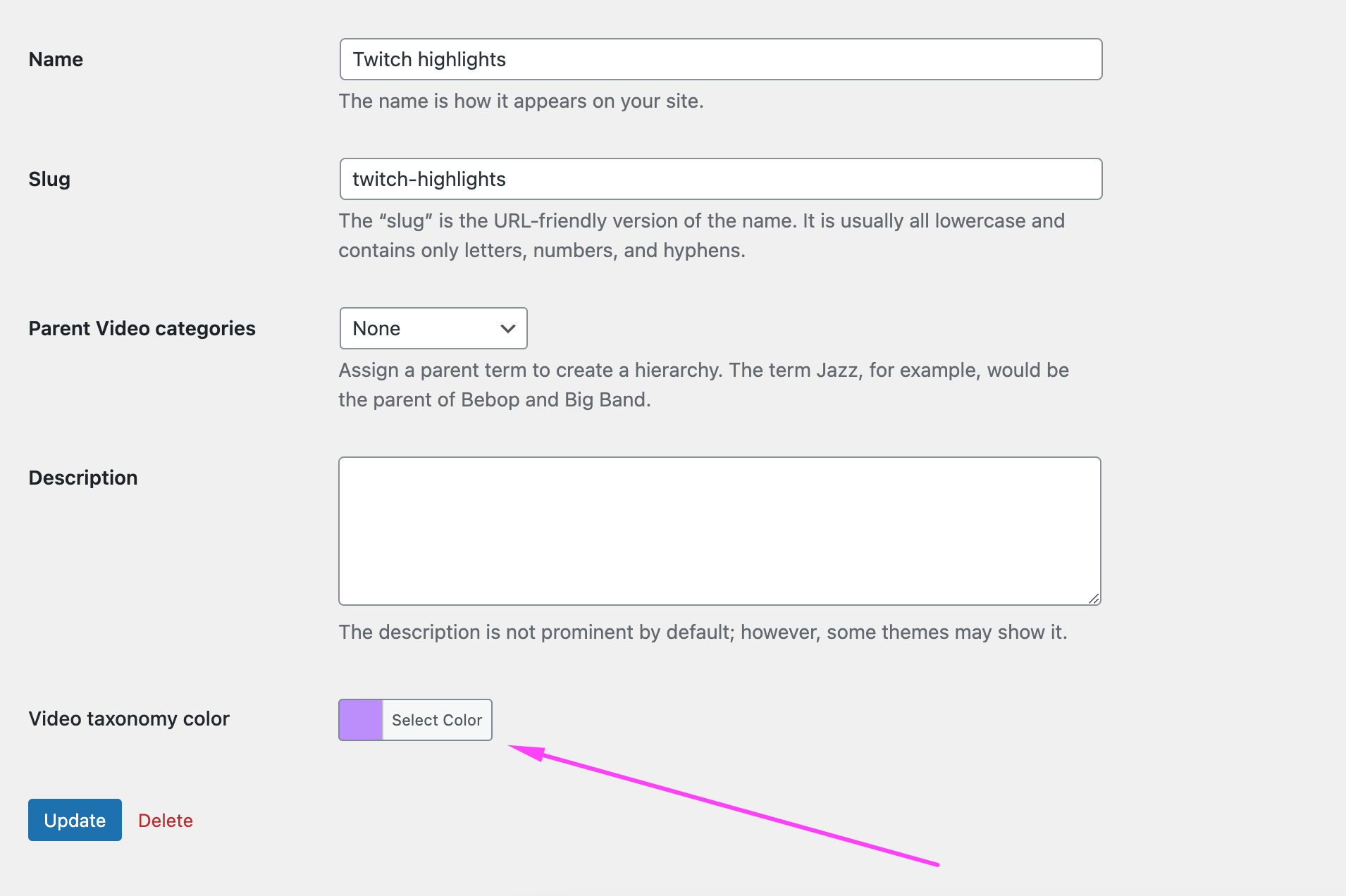This screenshot has width=1346, height=896.
Task: Click the Parent Video categories label
Action: (142, 328)
